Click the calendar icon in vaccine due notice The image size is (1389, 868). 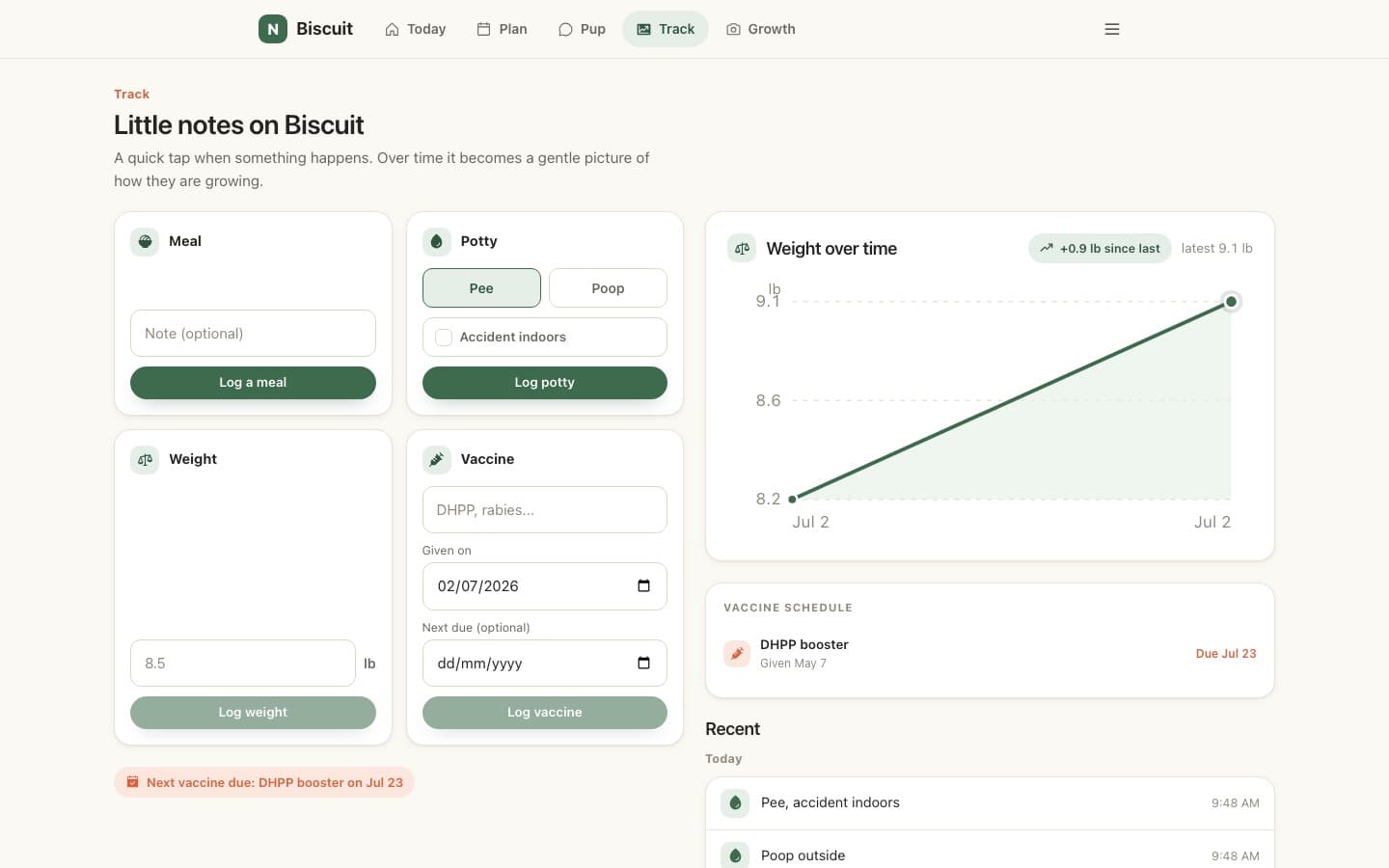click(x=132, y=782)
